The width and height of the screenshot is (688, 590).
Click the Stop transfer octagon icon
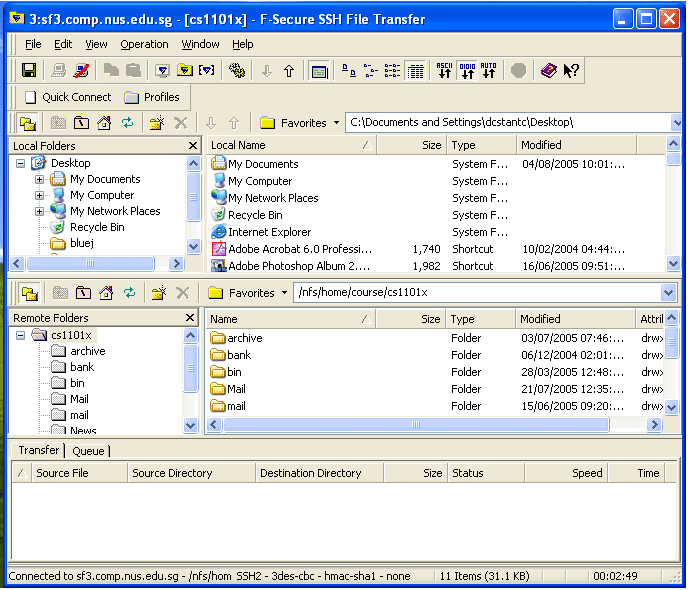(x=518, y=71)
